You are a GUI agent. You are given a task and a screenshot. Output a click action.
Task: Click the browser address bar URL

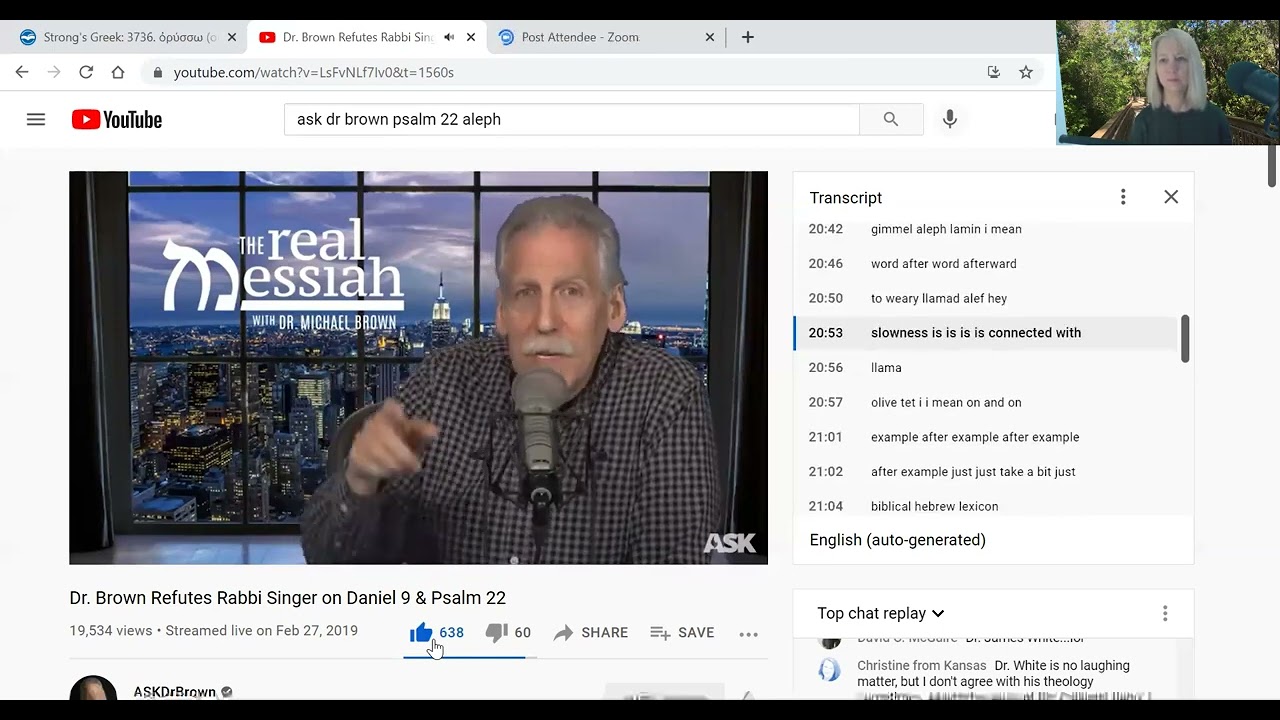click(314, 72)
